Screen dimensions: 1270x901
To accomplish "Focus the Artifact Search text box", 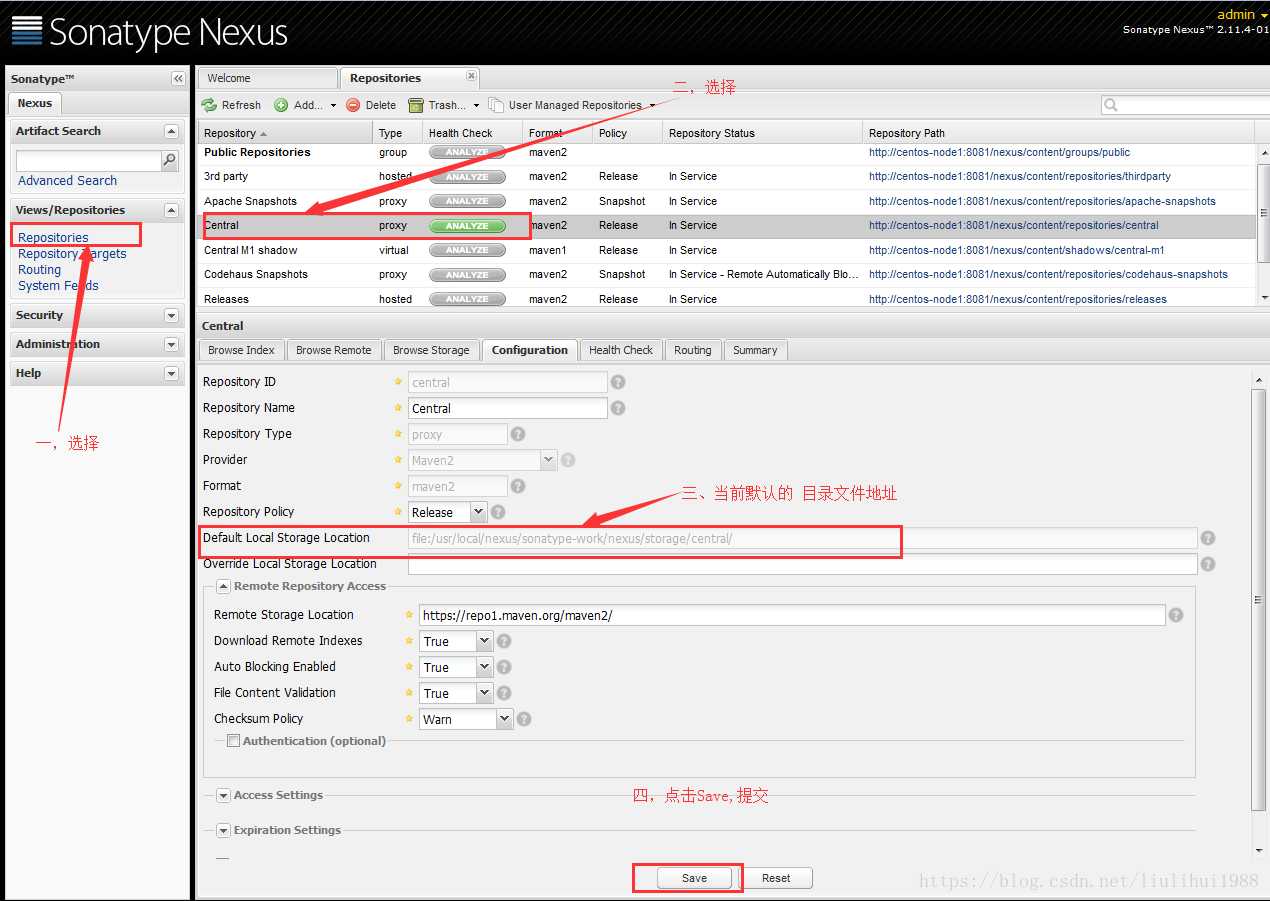I will point(89,160).
